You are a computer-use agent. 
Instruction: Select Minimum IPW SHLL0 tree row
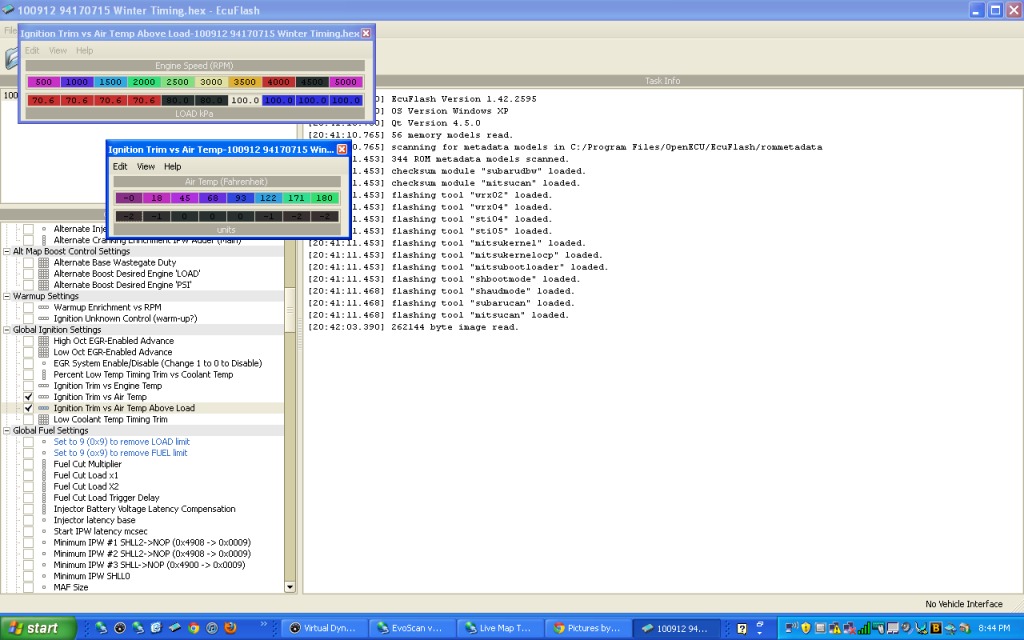pyautogui.click(x=91, y=576)
